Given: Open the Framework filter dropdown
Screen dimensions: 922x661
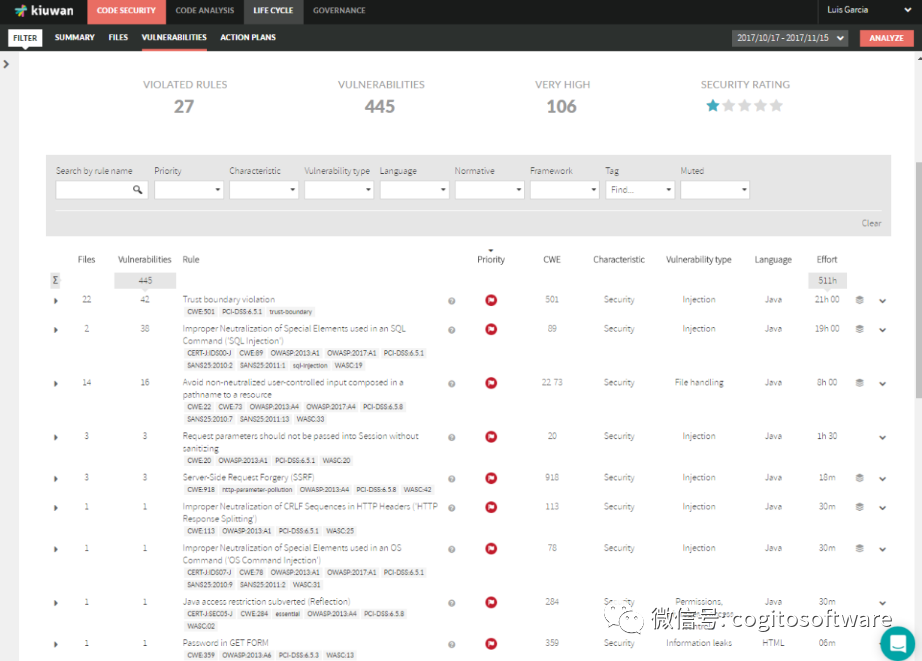Looking at the screenshot, I should pyautogui.click(x=564, y=189).
